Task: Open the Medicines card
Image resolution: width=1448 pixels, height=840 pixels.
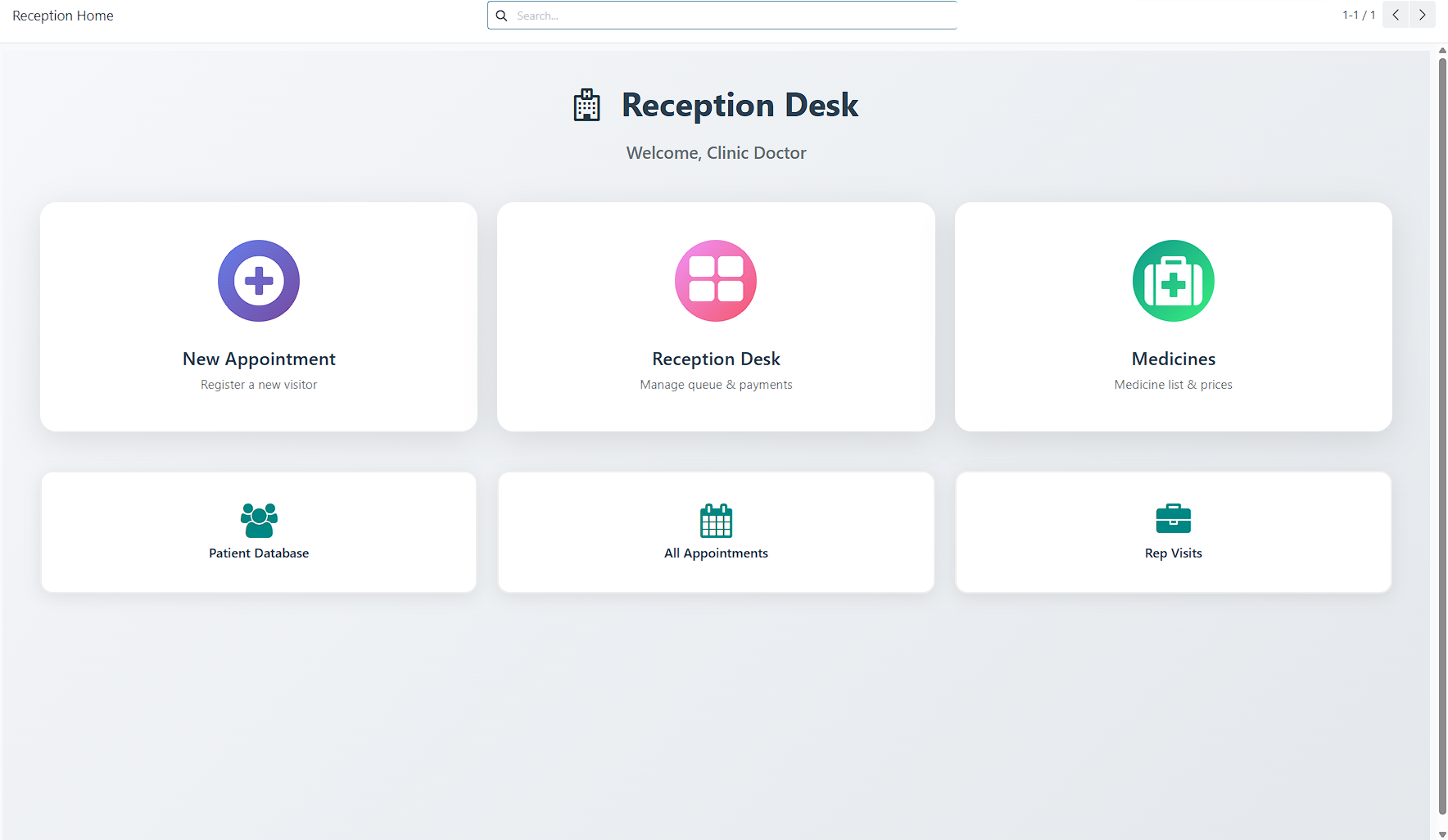Action: click(x=1173, y=317)
